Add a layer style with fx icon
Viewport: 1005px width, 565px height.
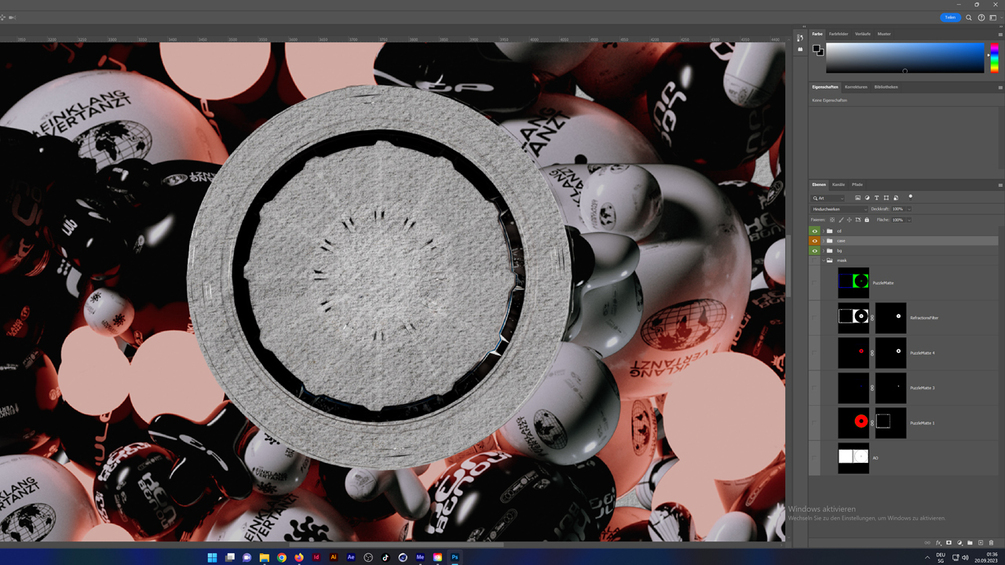click(x=938, y=543)
